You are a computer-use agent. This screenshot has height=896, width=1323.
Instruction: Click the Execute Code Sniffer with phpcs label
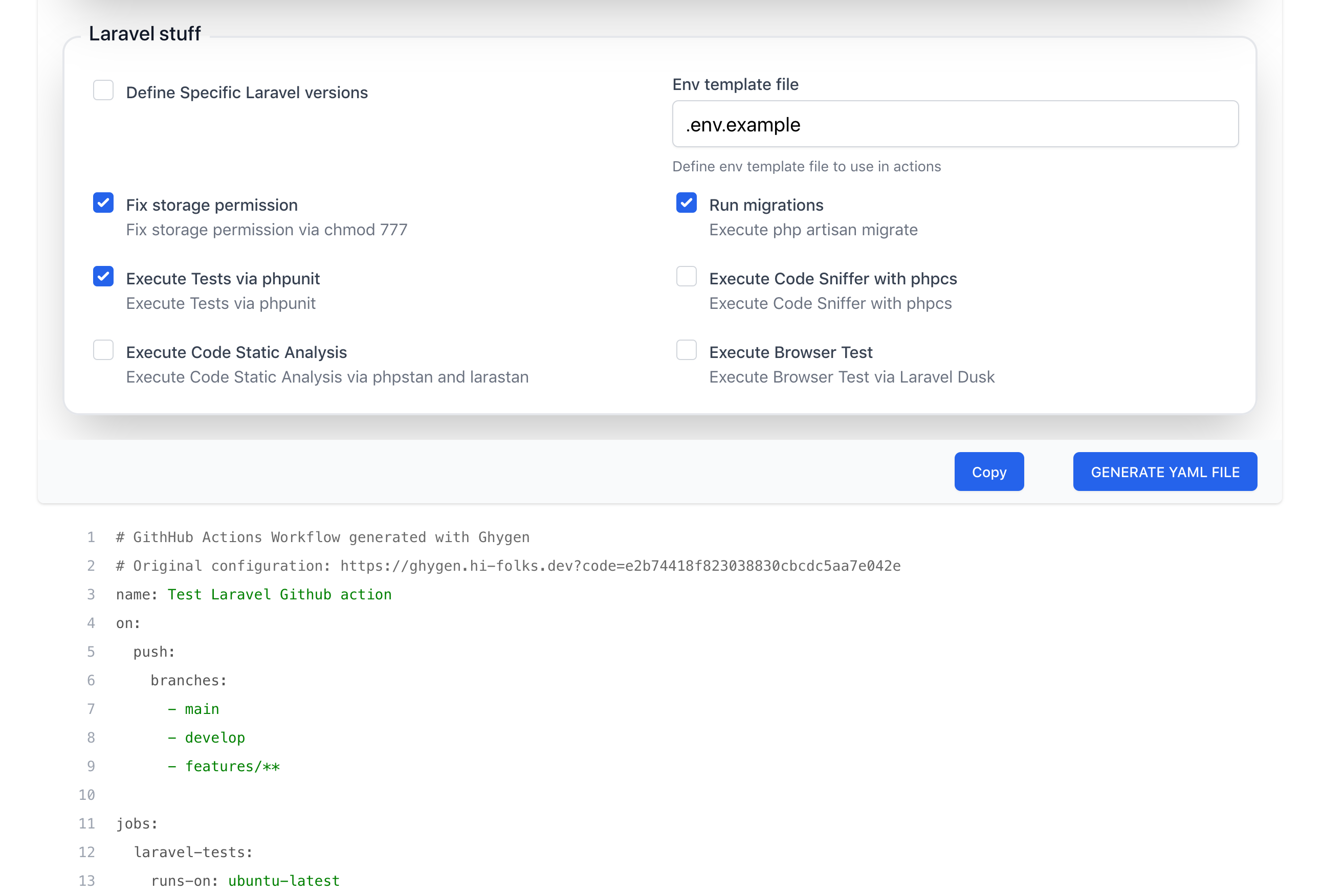tap(833, 279)
